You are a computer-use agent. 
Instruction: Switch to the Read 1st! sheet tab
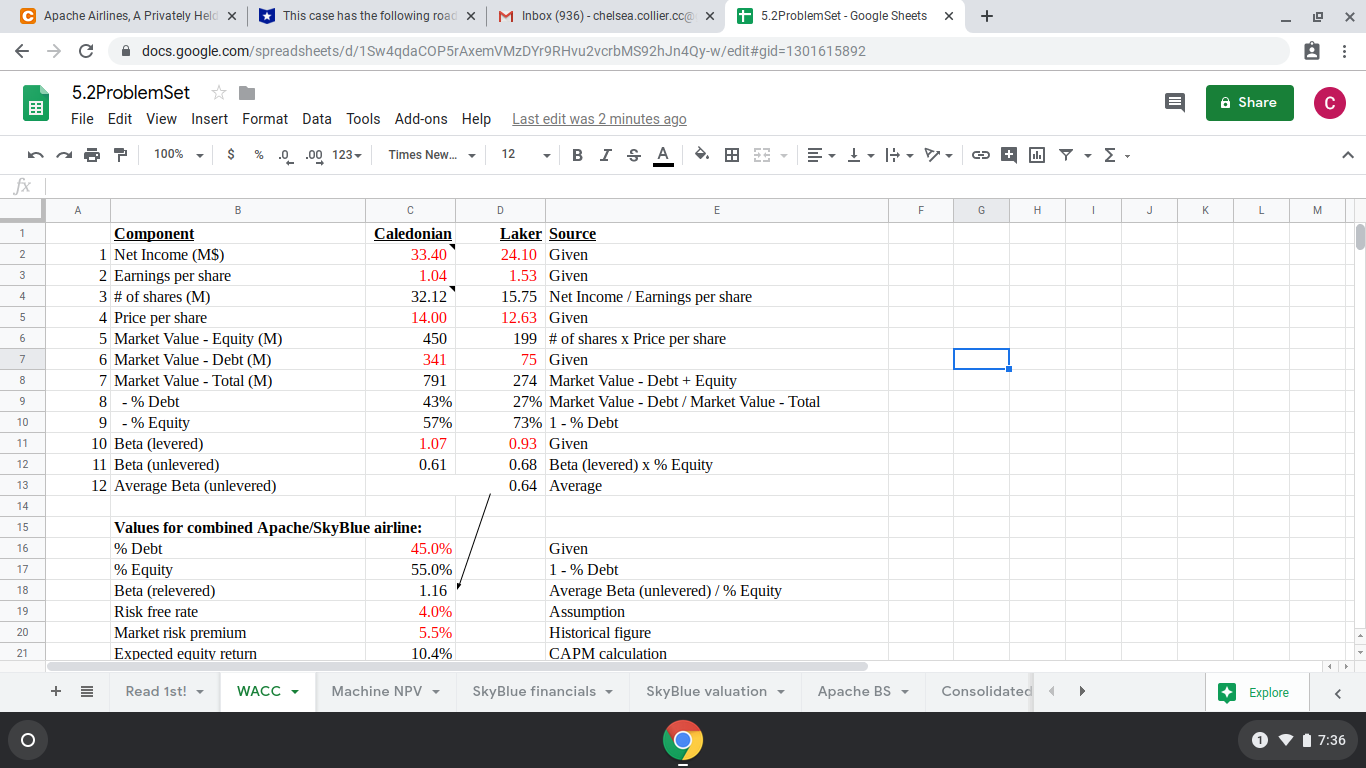[x=164, y=691]
